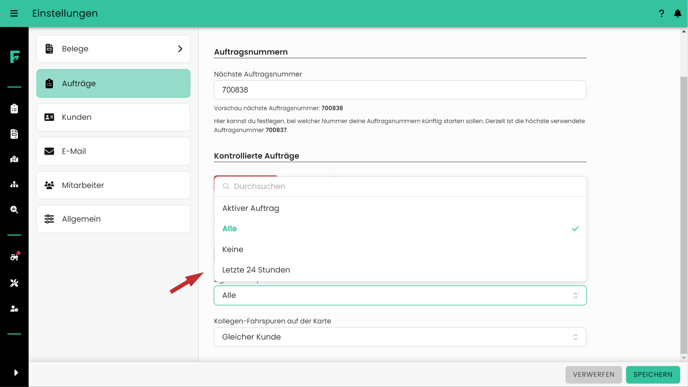688x387 pixels.
Task: Click the Belege document icon
Action: click(49, 49)
